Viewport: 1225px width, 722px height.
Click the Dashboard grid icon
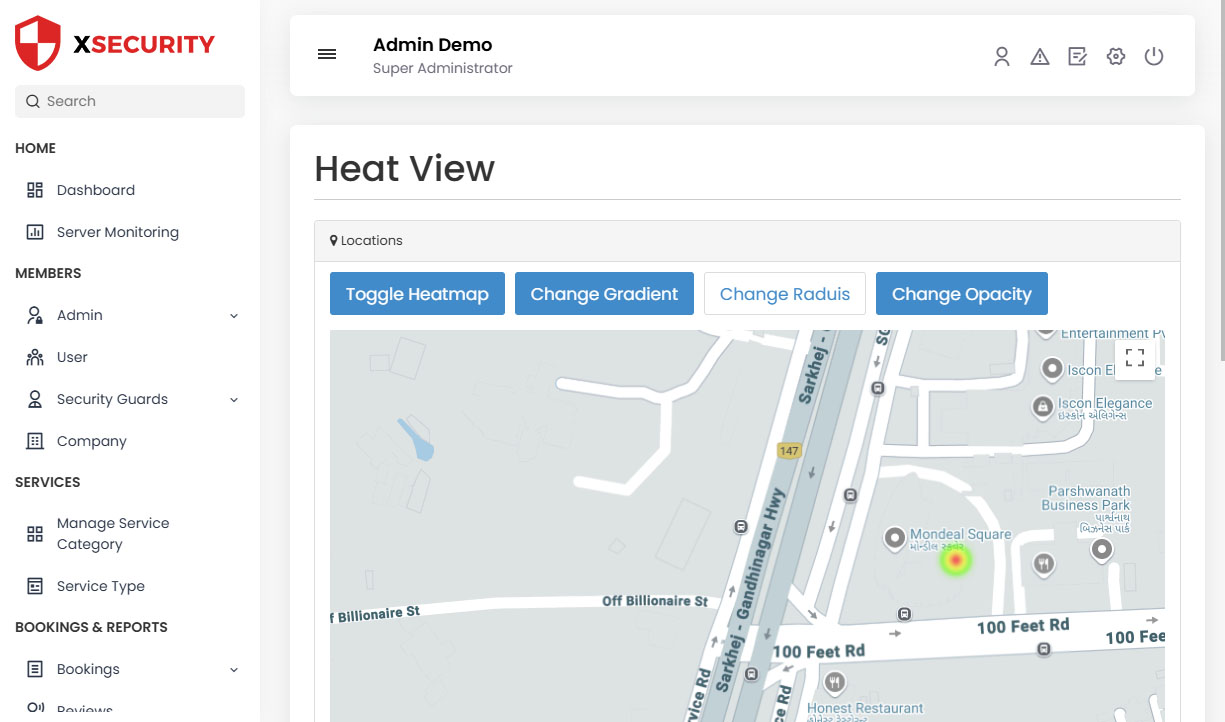click(35, 190)
